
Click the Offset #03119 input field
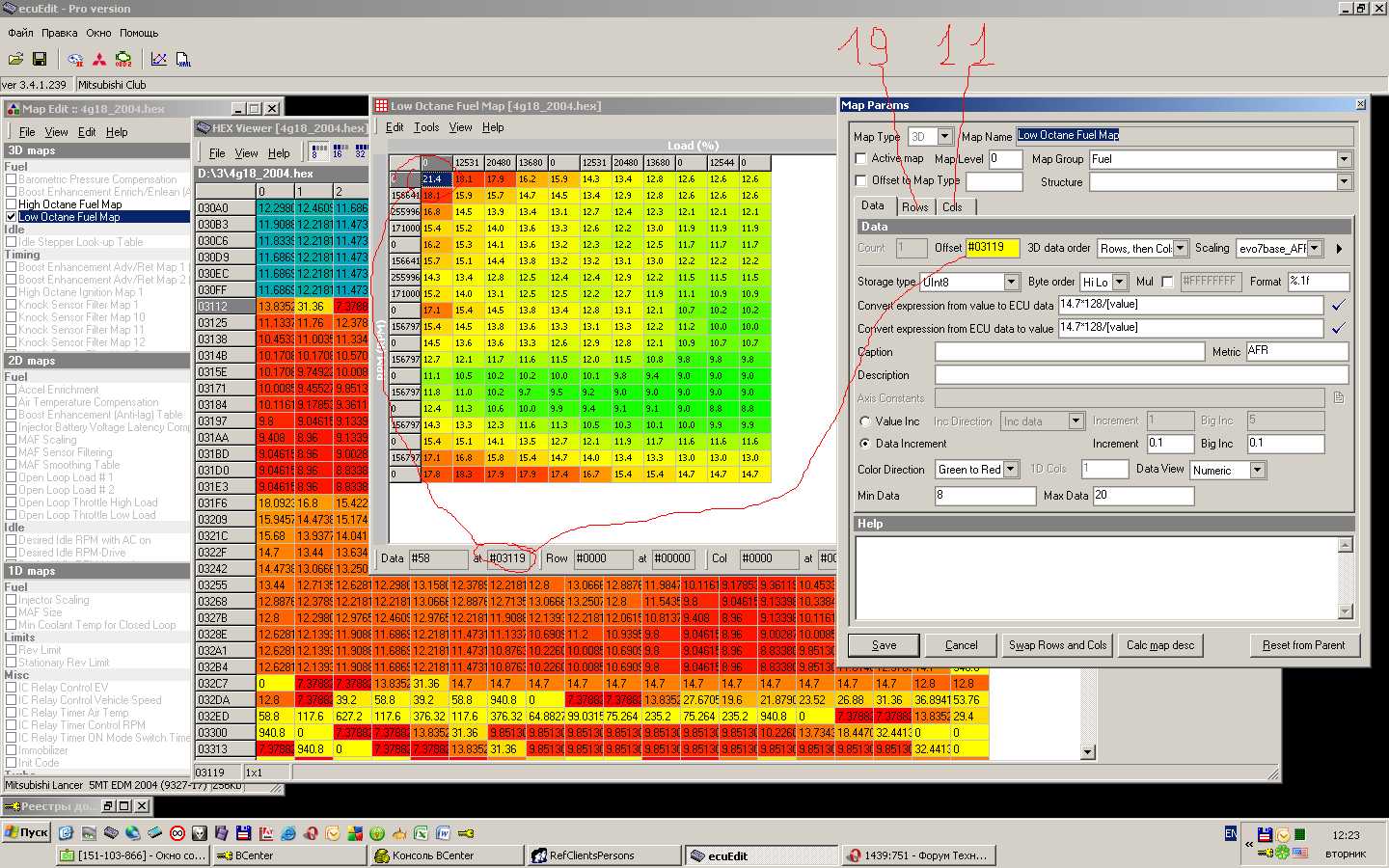(x=993, y=248)
